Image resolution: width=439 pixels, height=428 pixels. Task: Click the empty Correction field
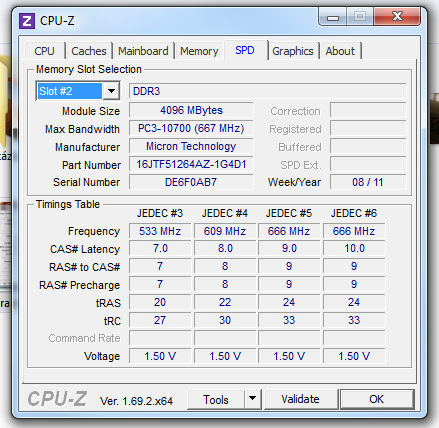(x=368, y=110)
